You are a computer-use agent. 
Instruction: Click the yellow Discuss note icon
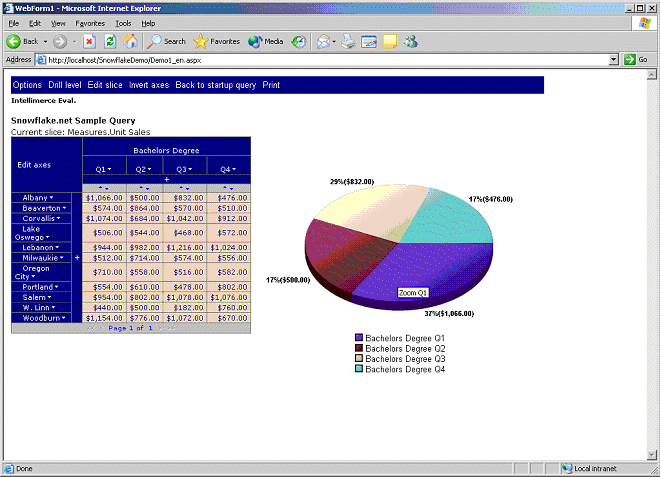[x=390, y=41]
